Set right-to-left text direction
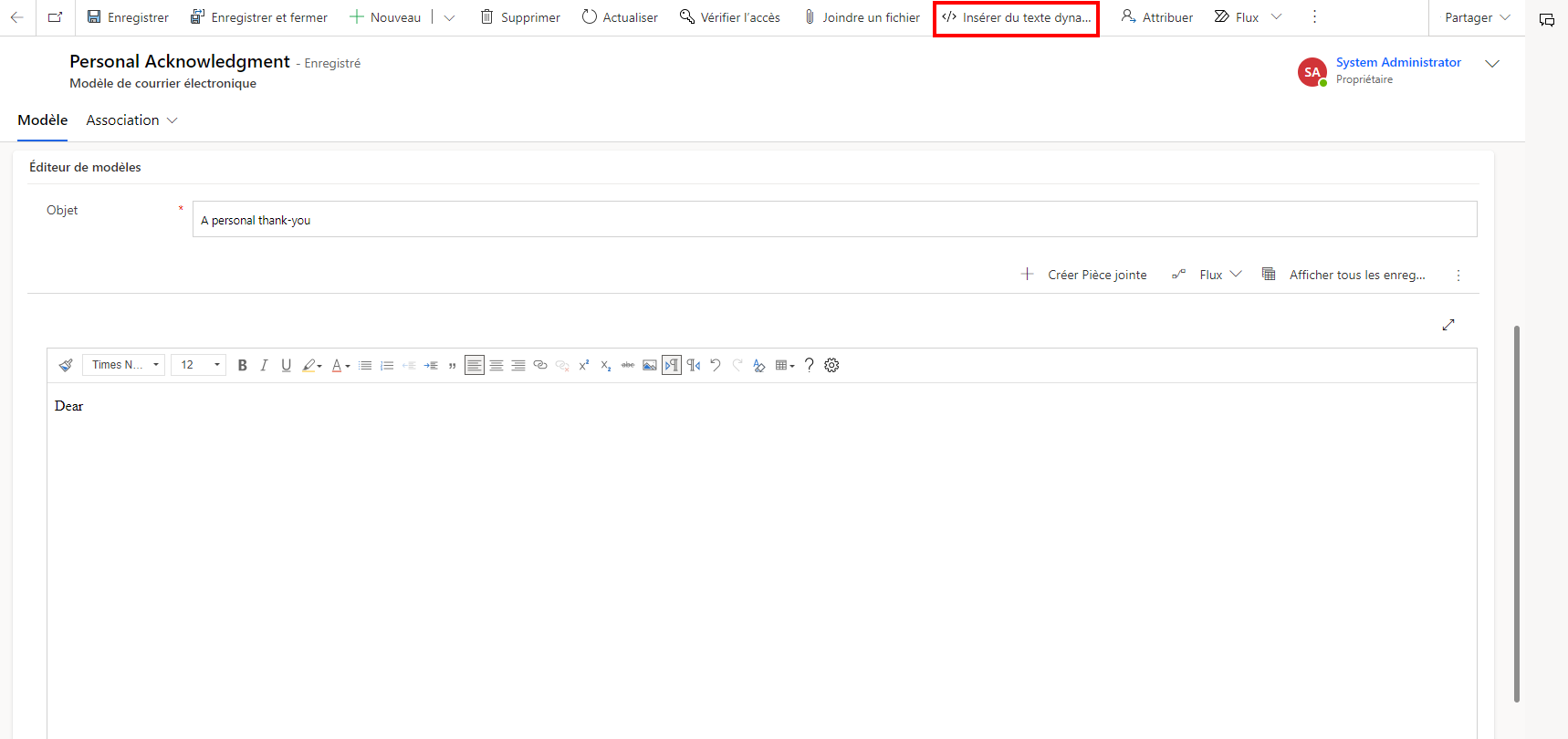Image resolution: width=1568 pixels, height=739 pixels. tap(694, 365)
